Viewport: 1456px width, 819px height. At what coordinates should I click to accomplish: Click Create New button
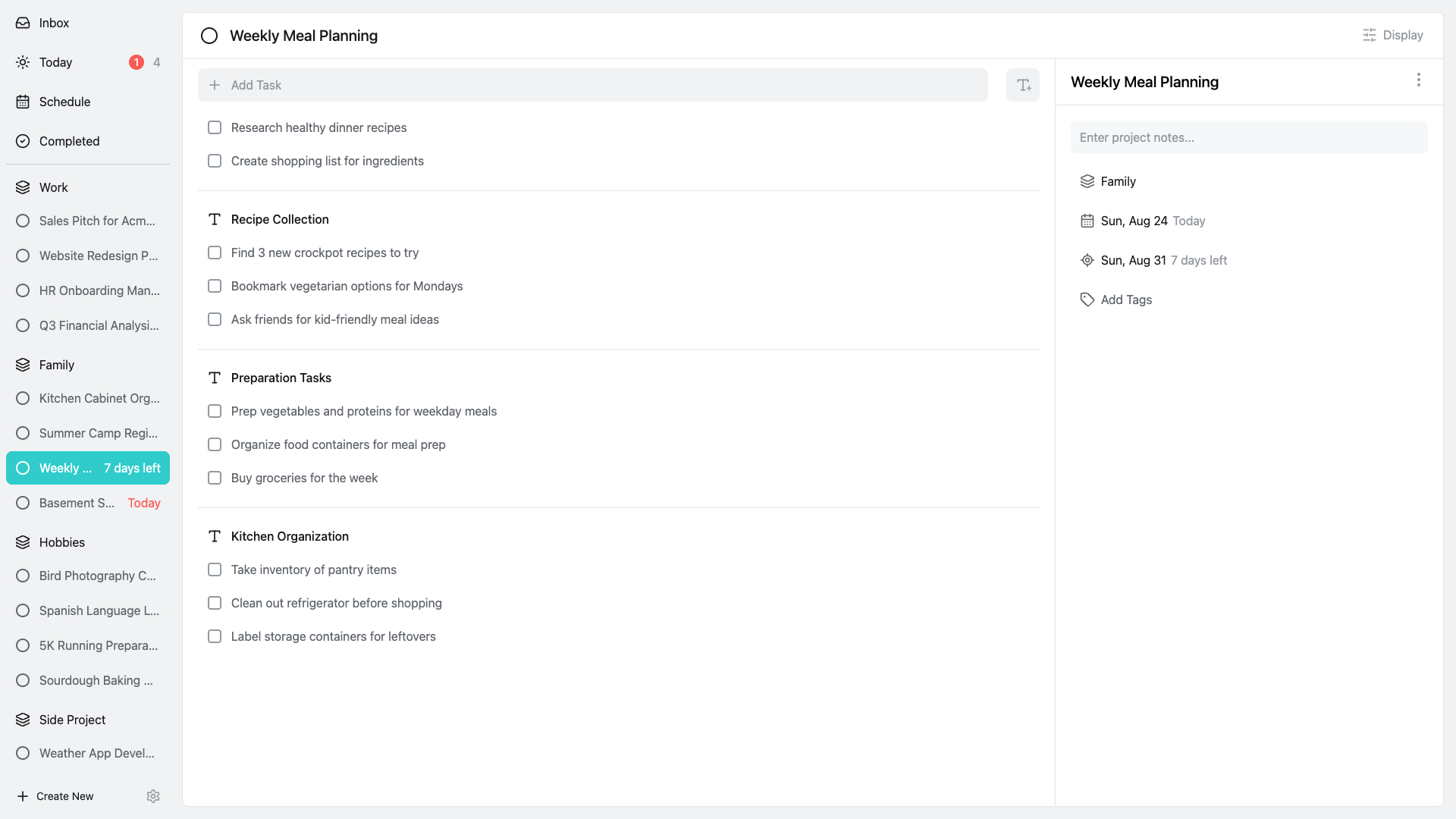click(x=55, y=796)
